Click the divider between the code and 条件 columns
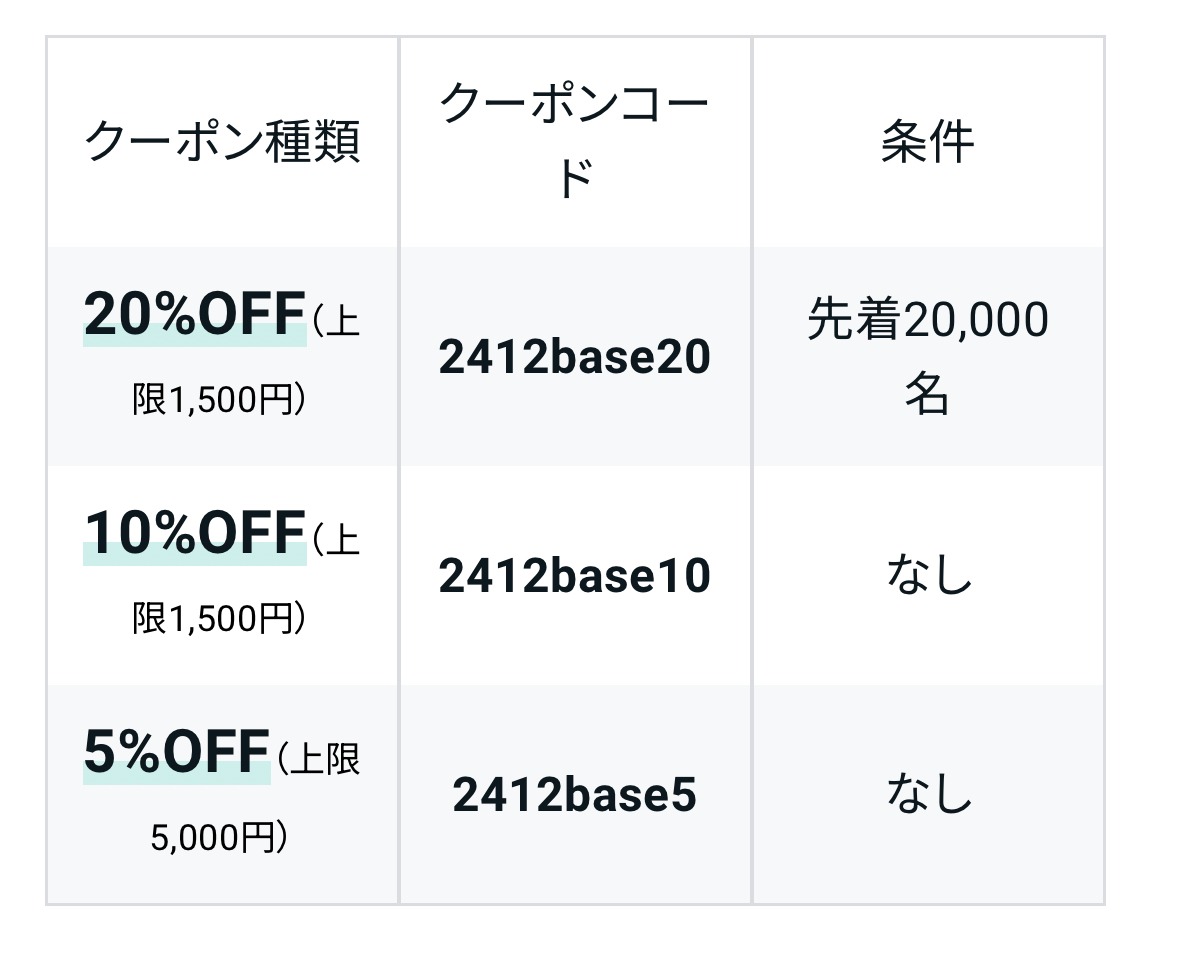 752,470
